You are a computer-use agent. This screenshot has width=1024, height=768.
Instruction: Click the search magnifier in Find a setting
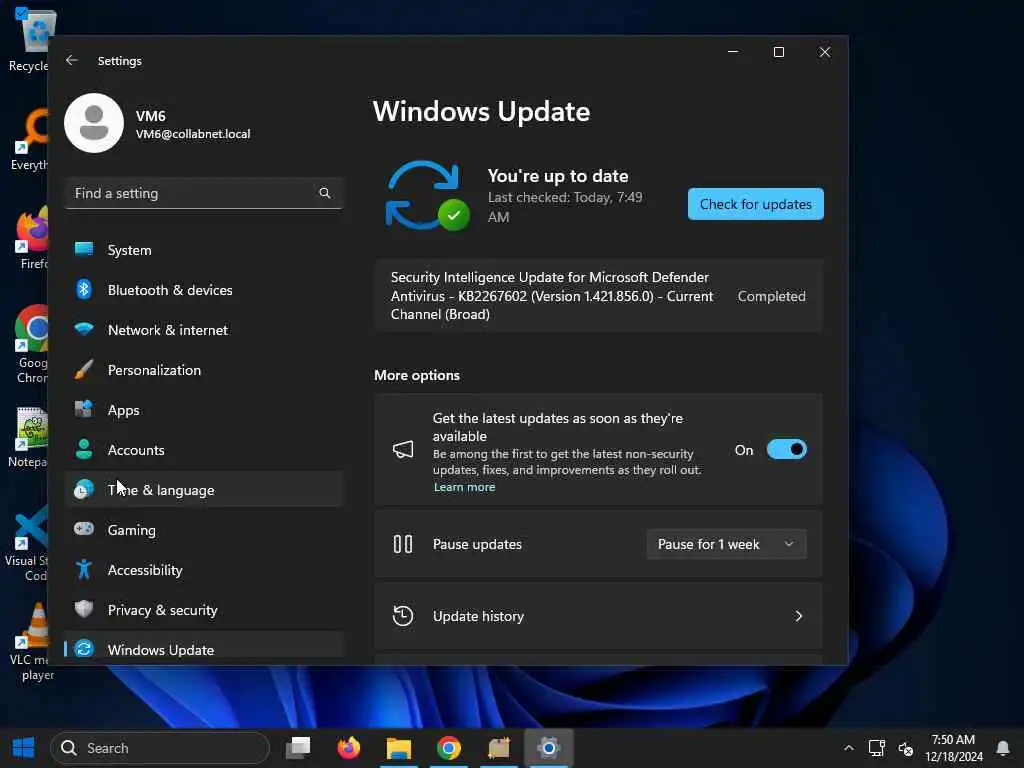325,193
